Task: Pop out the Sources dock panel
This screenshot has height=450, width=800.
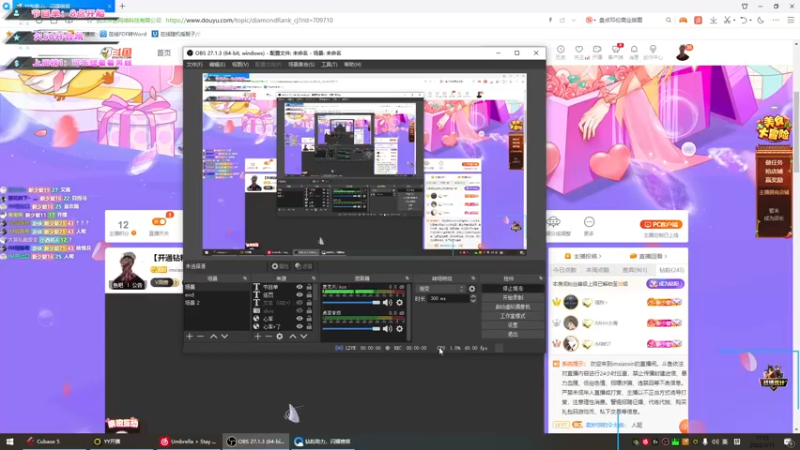Action: point(313,279)
